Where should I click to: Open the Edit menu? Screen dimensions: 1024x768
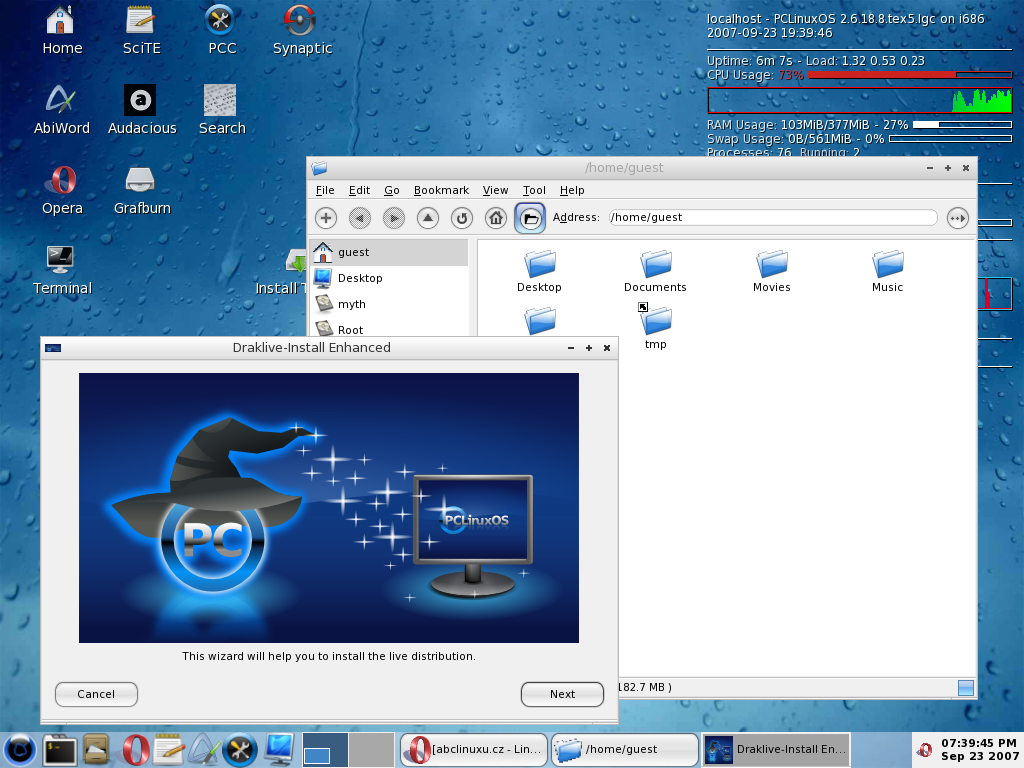pyautogui.click(x=359, y=190)
